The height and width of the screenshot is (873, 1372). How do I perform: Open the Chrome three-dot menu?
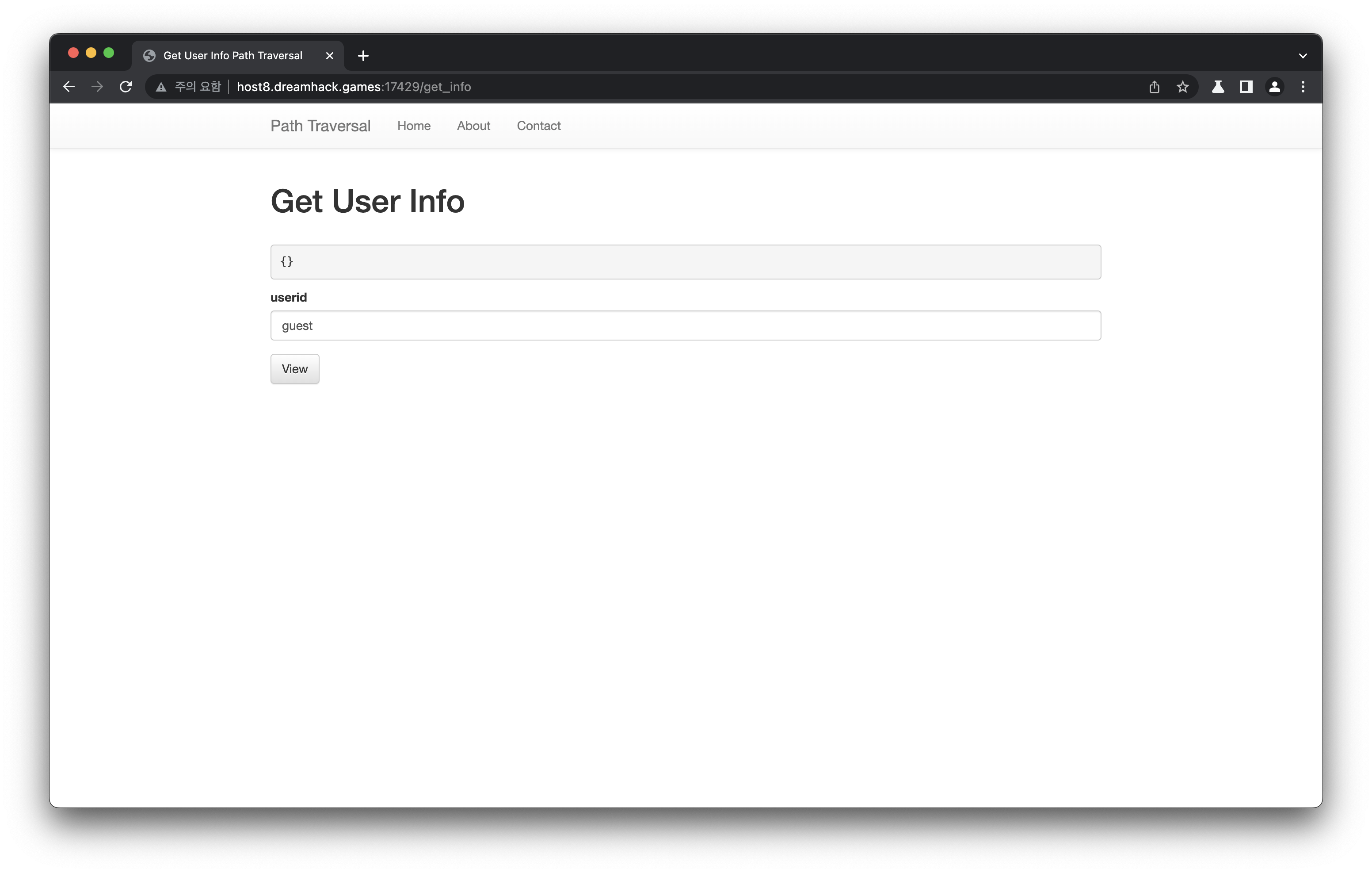1303,87
